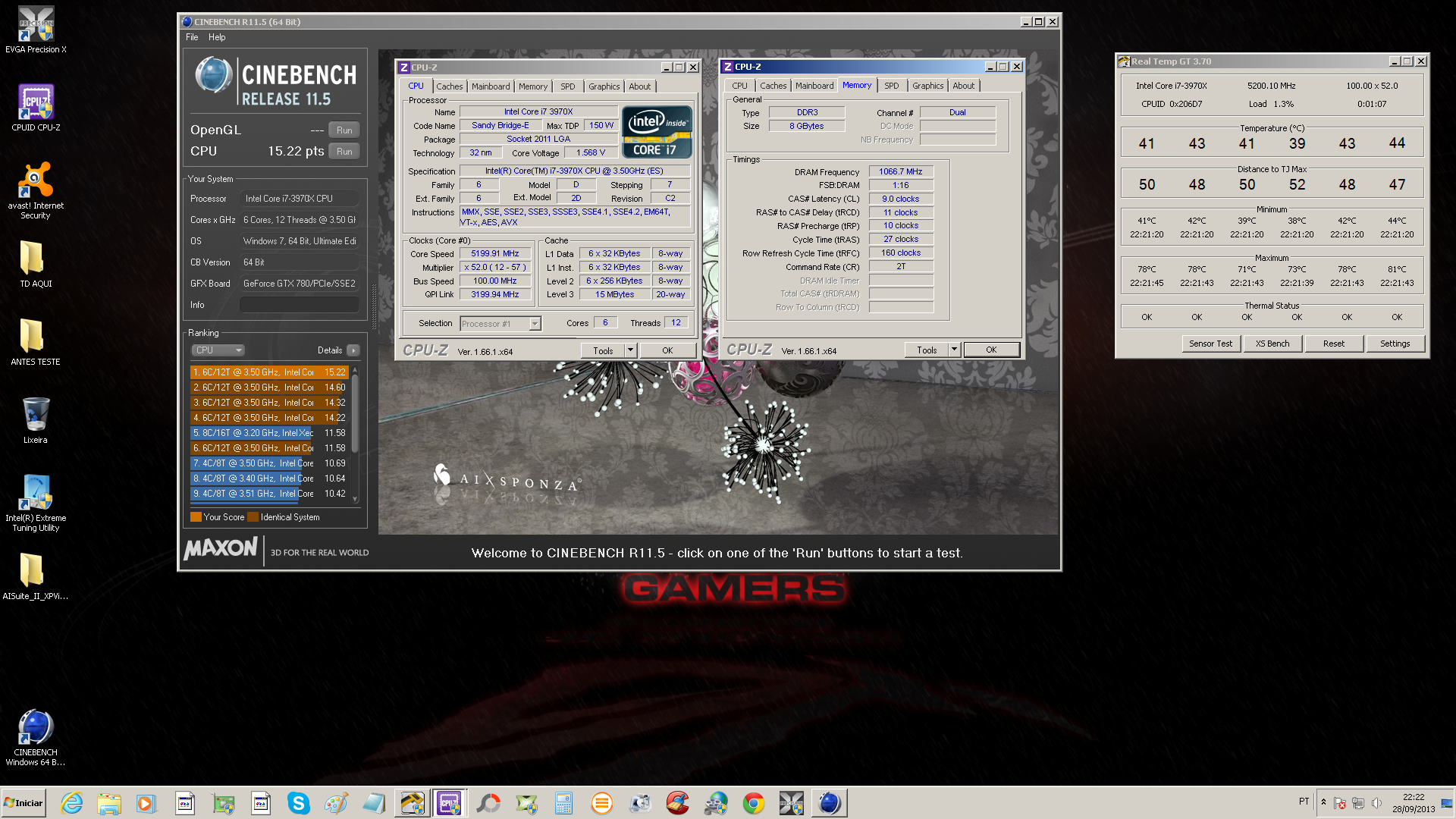This screenshot has height=819, width=1456.
Task: Open the AISuite_II_XPVi folder icon
Action: 36,576
